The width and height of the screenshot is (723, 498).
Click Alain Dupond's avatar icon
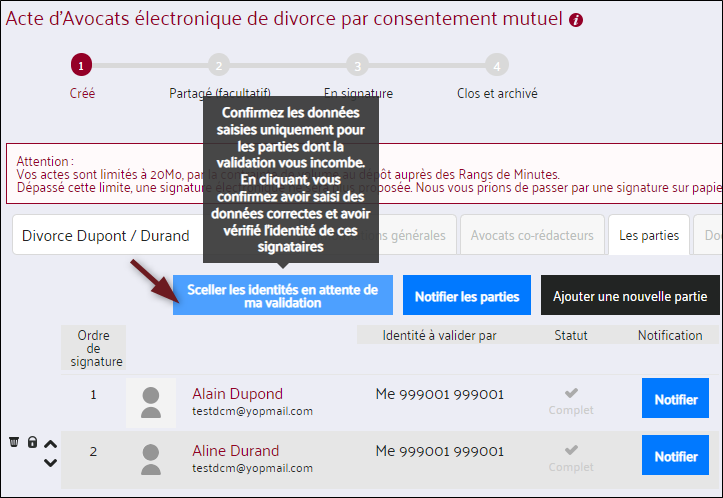coord(151,402)
